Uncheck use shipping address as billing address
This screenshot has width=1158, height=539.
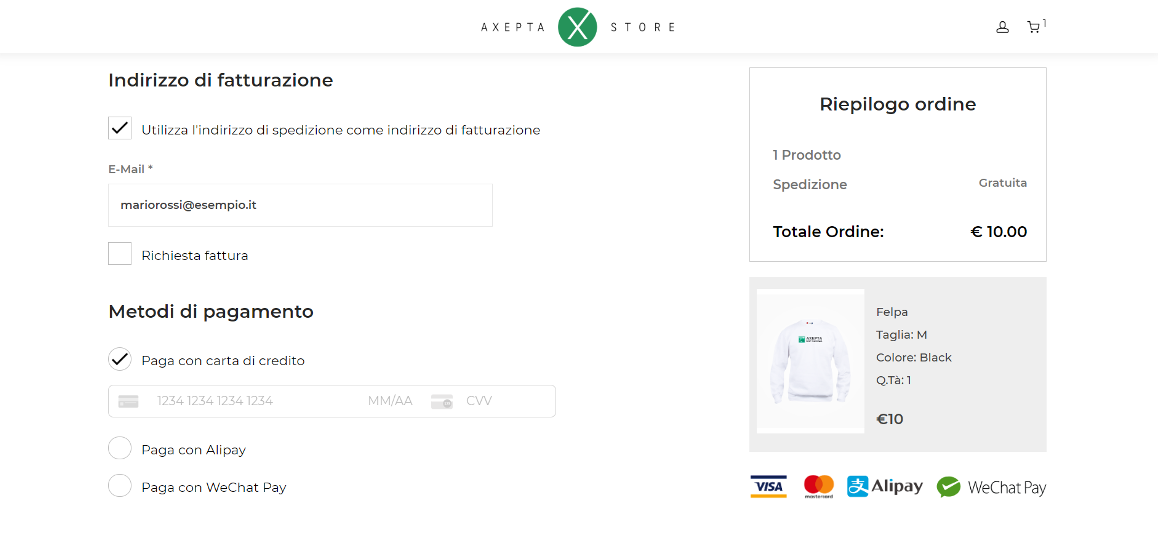point(120,128)
